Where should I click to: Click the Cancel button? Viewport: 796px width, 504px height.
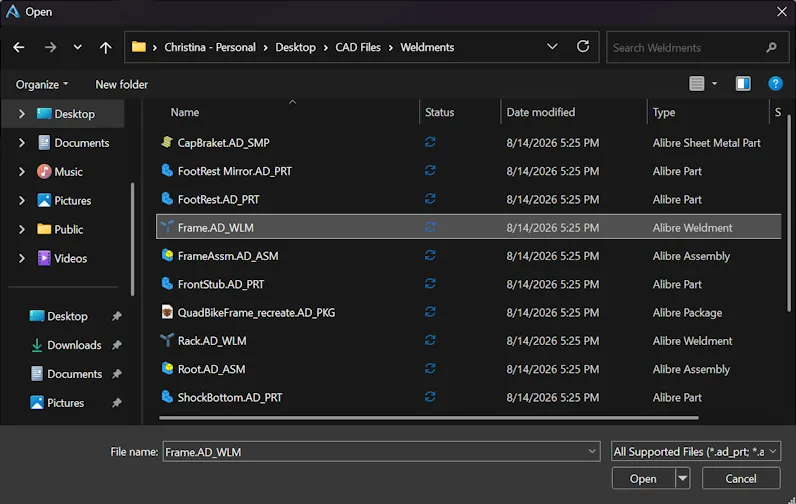(741, 478)
